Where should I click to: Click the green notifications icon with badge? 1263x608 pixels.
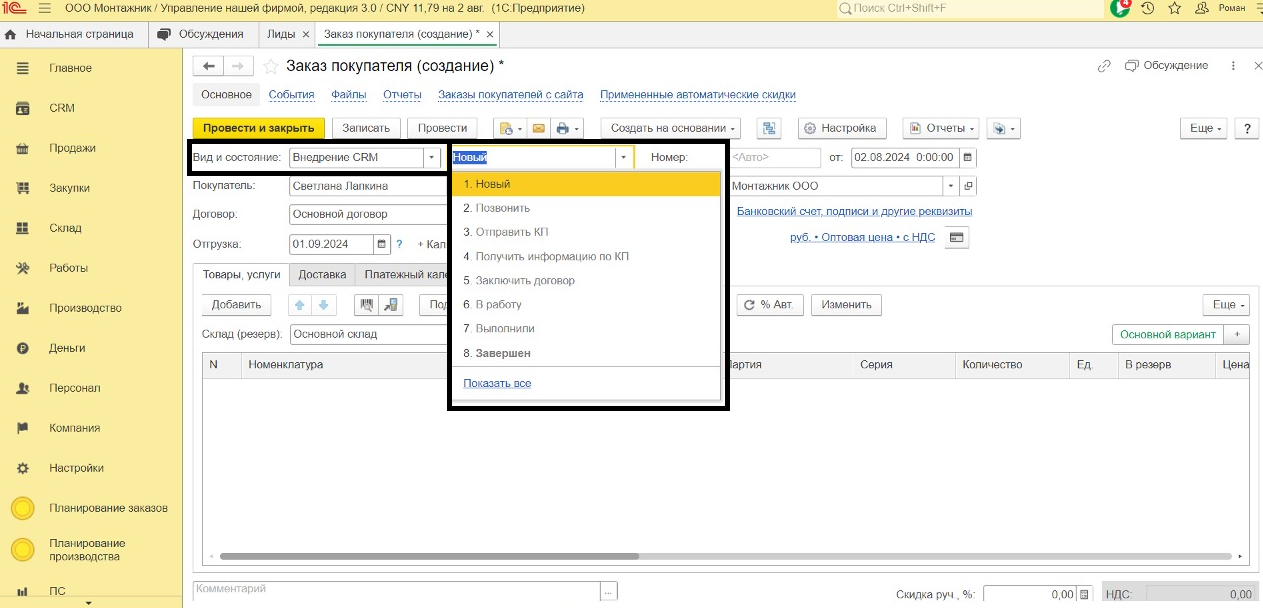point(1121,8)
